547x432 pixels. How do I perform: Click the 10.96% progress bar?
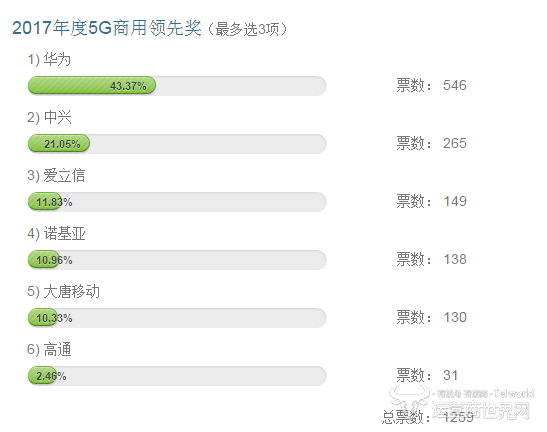click(x=177, y=260)
